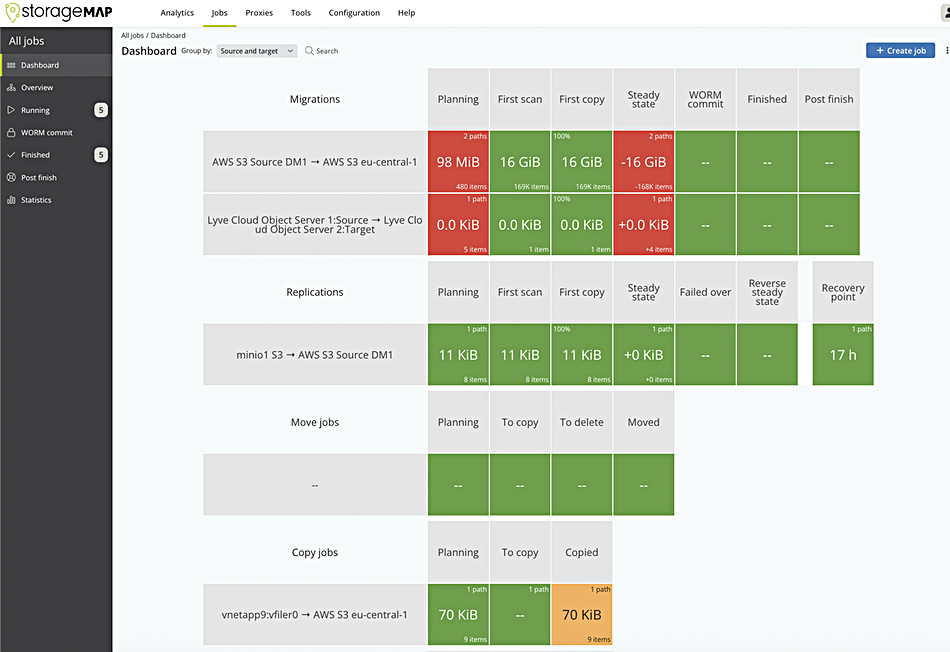Click the Move jobs section heading
Image resolution: width=950 pixels, height=652 pixels.
pyautogui.click(x=314, y=422)
